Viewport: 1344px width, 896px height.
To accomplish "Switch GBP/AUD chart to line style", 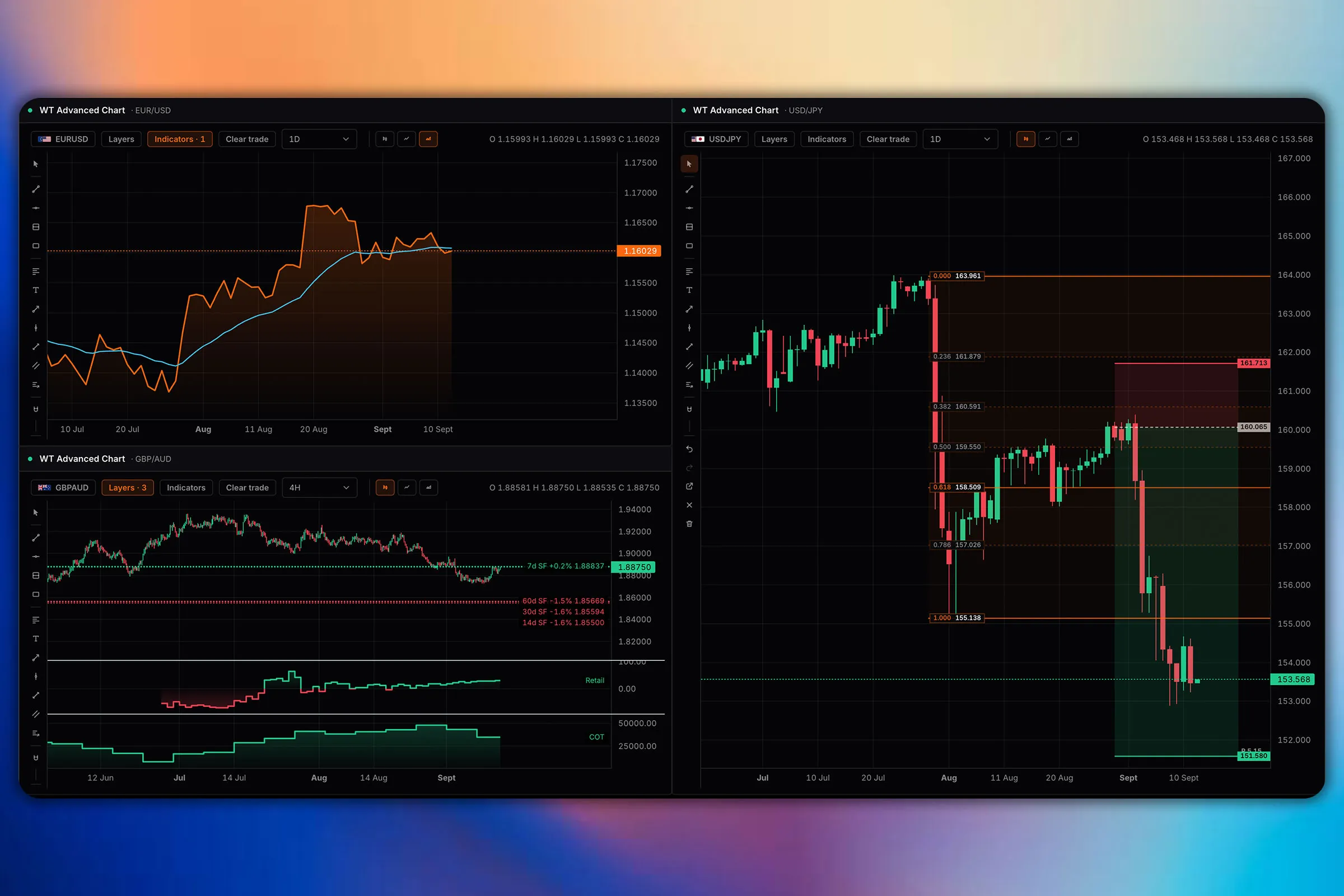I will 407,487.
